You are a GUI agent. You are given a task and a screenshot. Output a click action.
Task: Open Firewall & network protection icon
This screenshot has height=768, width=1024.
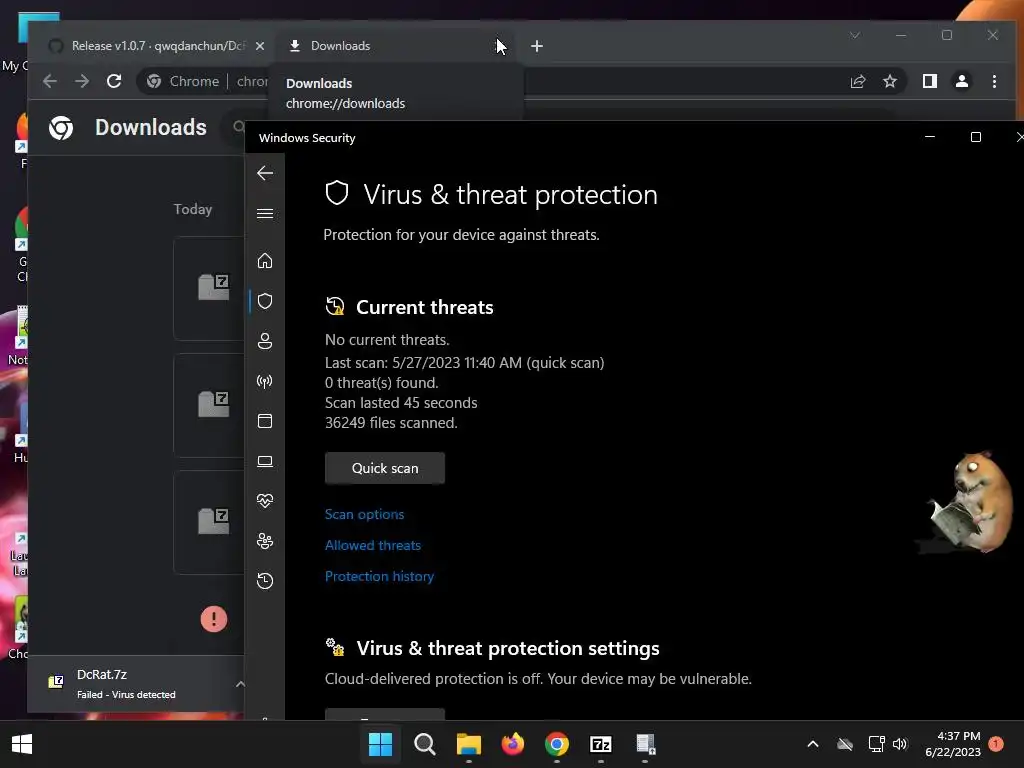pos(265,381)
